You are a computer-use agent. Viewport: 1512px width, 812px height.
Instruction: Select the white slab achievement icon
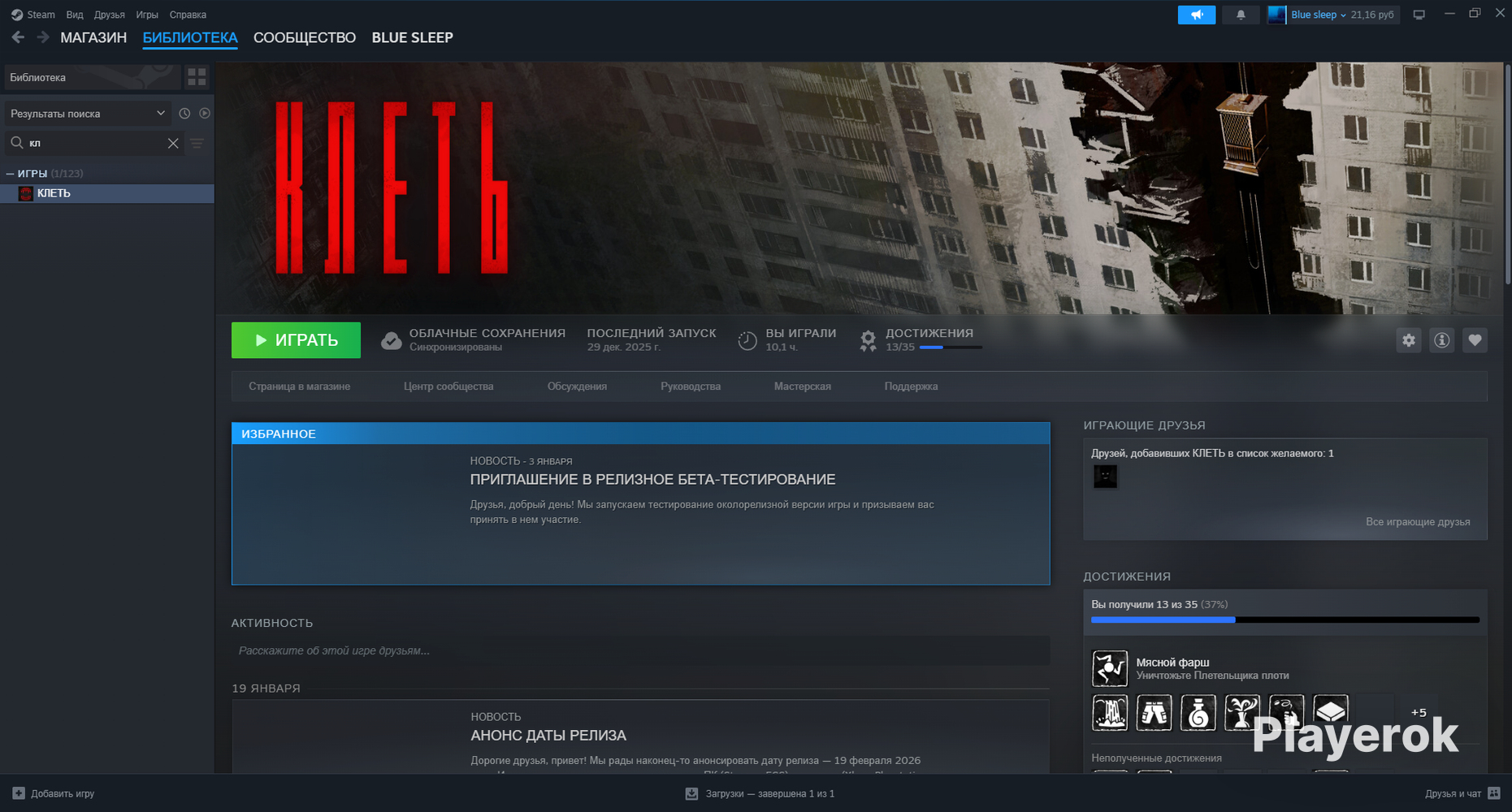point(1331,713)
